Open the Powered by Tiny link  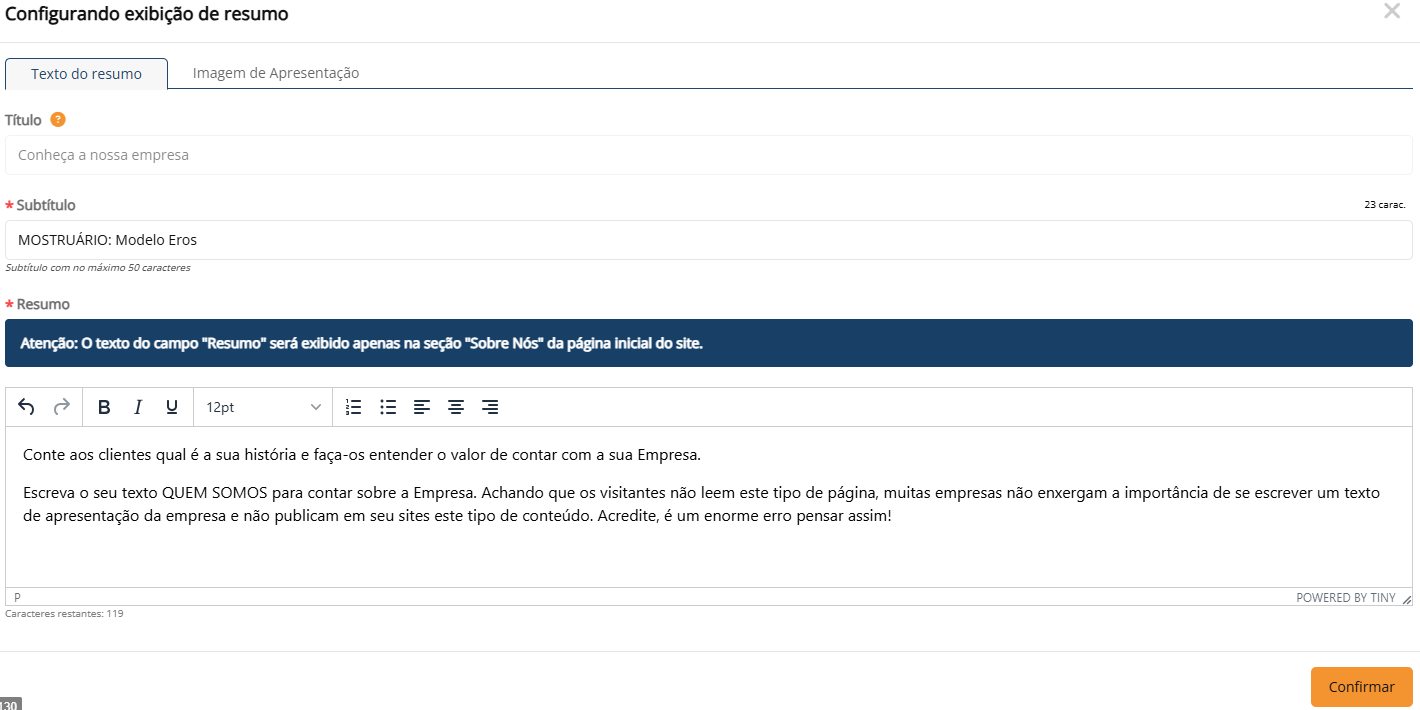coord(1345,598)
